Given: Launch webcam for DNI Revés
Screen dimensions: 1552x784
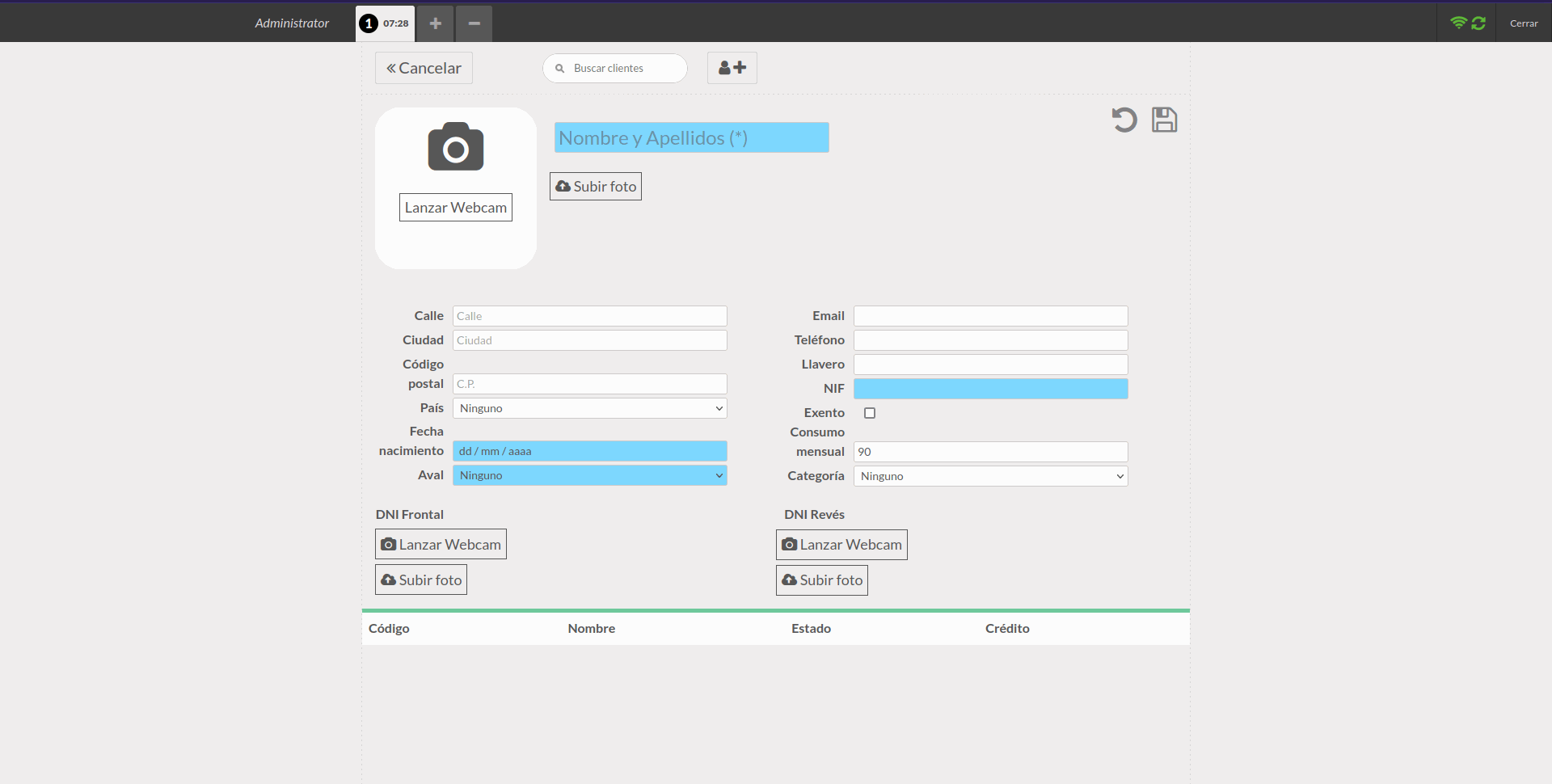Looking at the screenshot, I should tap(841, 545).
